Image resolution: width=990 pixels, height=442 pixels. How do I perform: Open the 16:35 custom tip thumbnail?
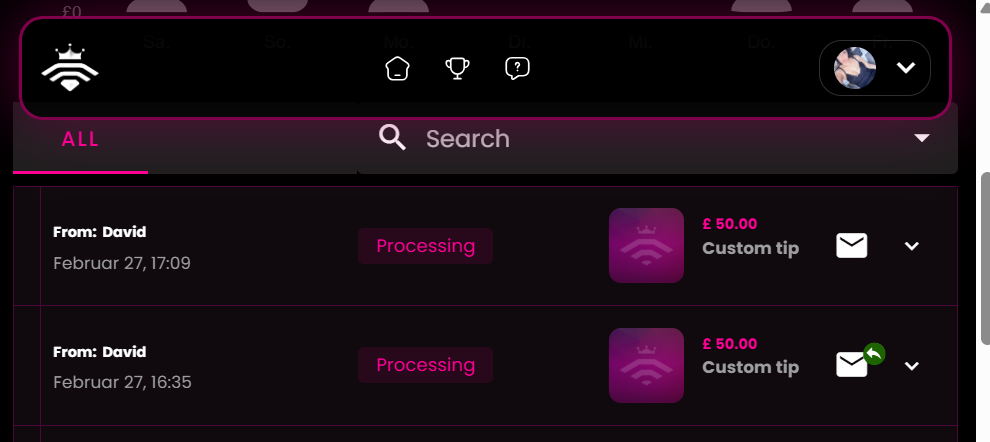646,365
